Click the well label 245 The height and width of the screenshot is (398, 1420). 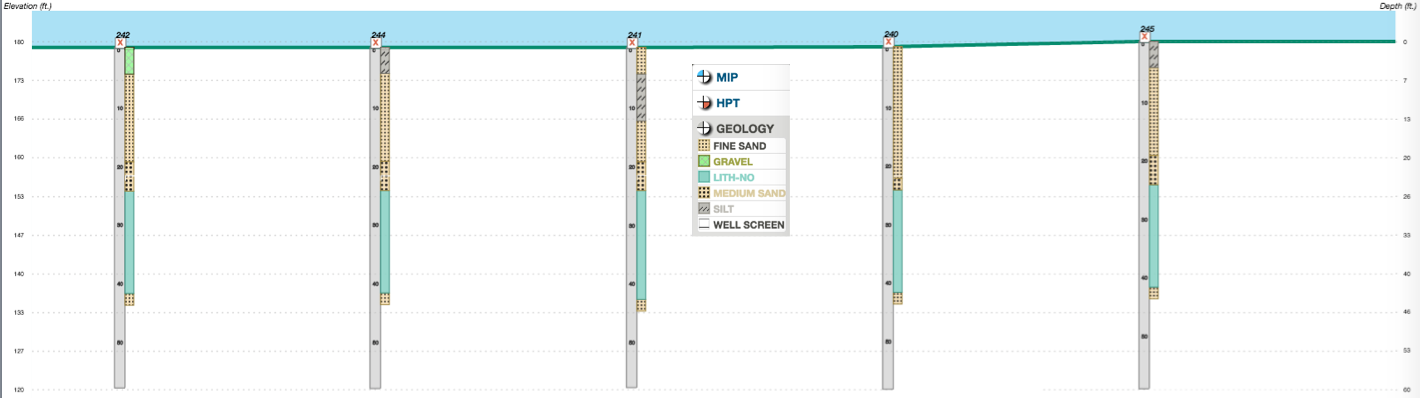[x=1148, y=29]
